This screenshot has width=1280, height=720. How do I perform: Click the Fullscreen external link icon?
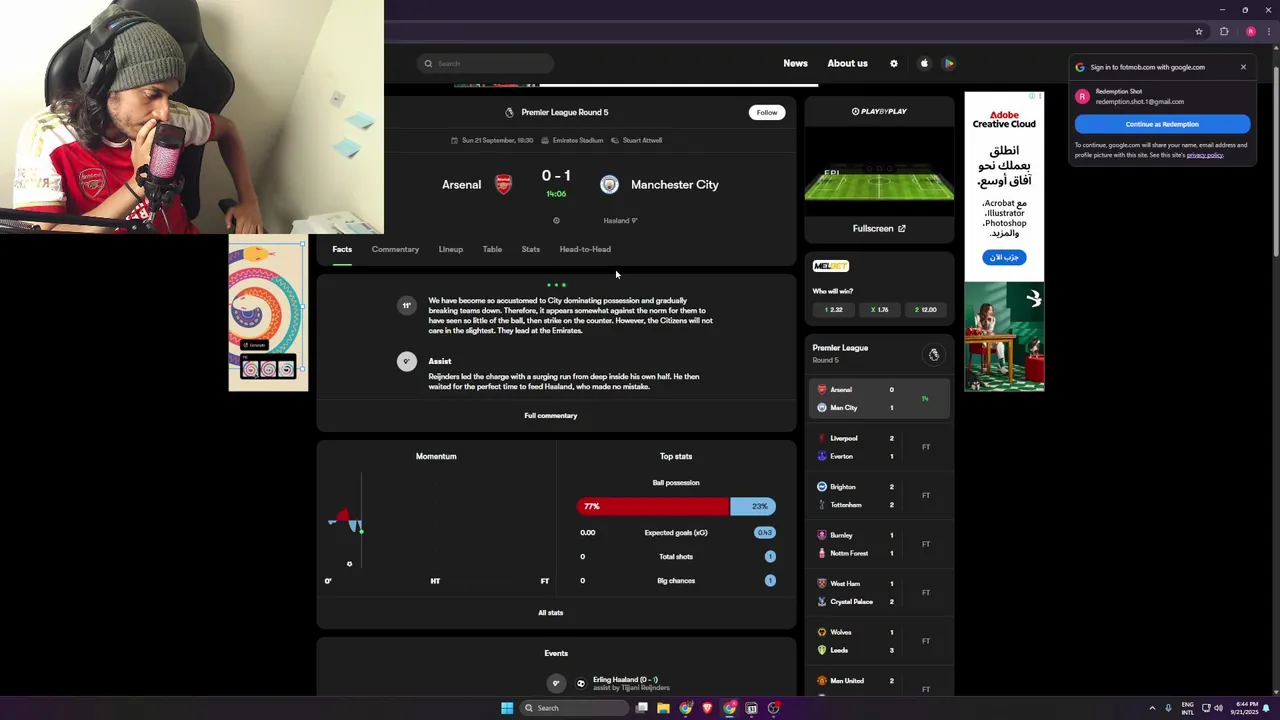tap(902, 229)
